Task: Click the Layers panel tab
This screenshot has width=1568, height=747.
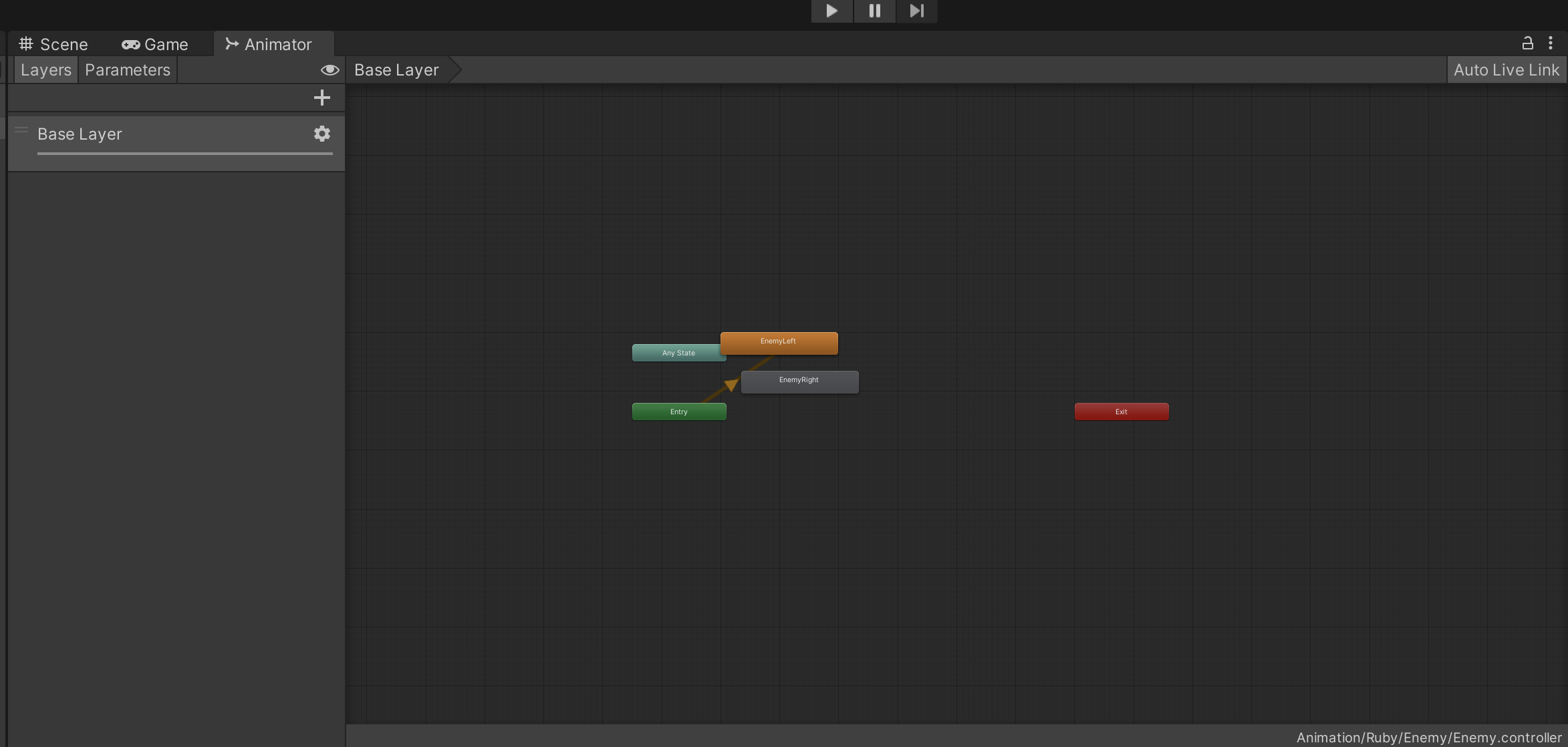Action: (x=45, y=69)
